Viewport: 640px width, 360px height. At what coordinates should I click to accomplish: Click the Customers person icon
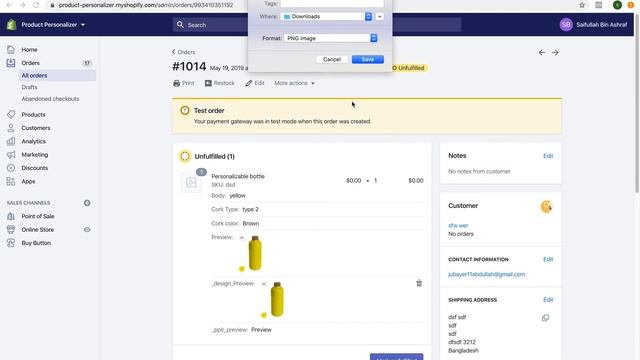click(x=11, y=128)
